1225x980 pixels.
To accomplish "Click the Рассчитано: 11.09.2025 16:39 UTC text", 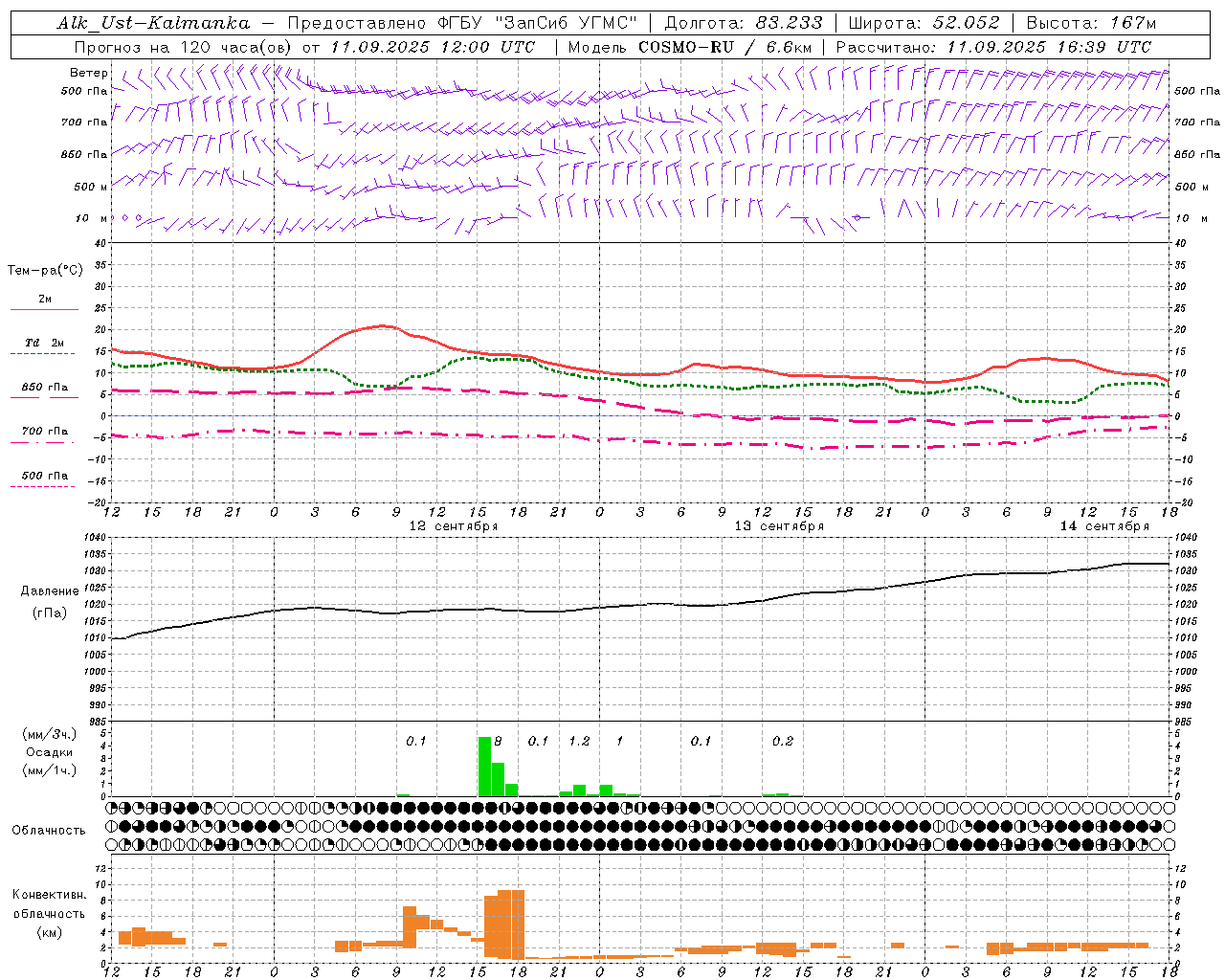I will [x=993, y=47].
